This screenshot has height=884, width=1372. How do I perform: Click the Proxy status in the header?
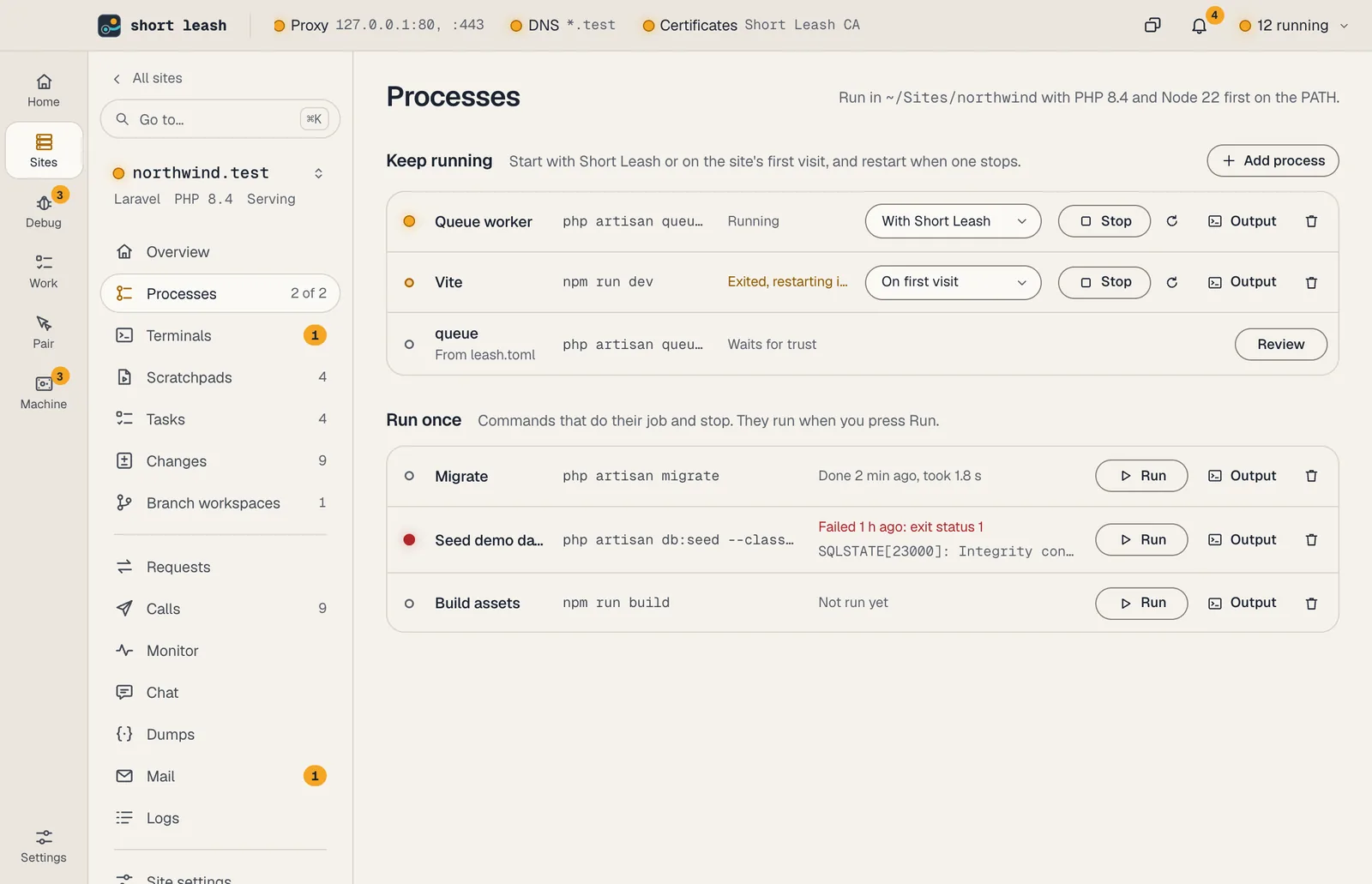pos(378,26)
